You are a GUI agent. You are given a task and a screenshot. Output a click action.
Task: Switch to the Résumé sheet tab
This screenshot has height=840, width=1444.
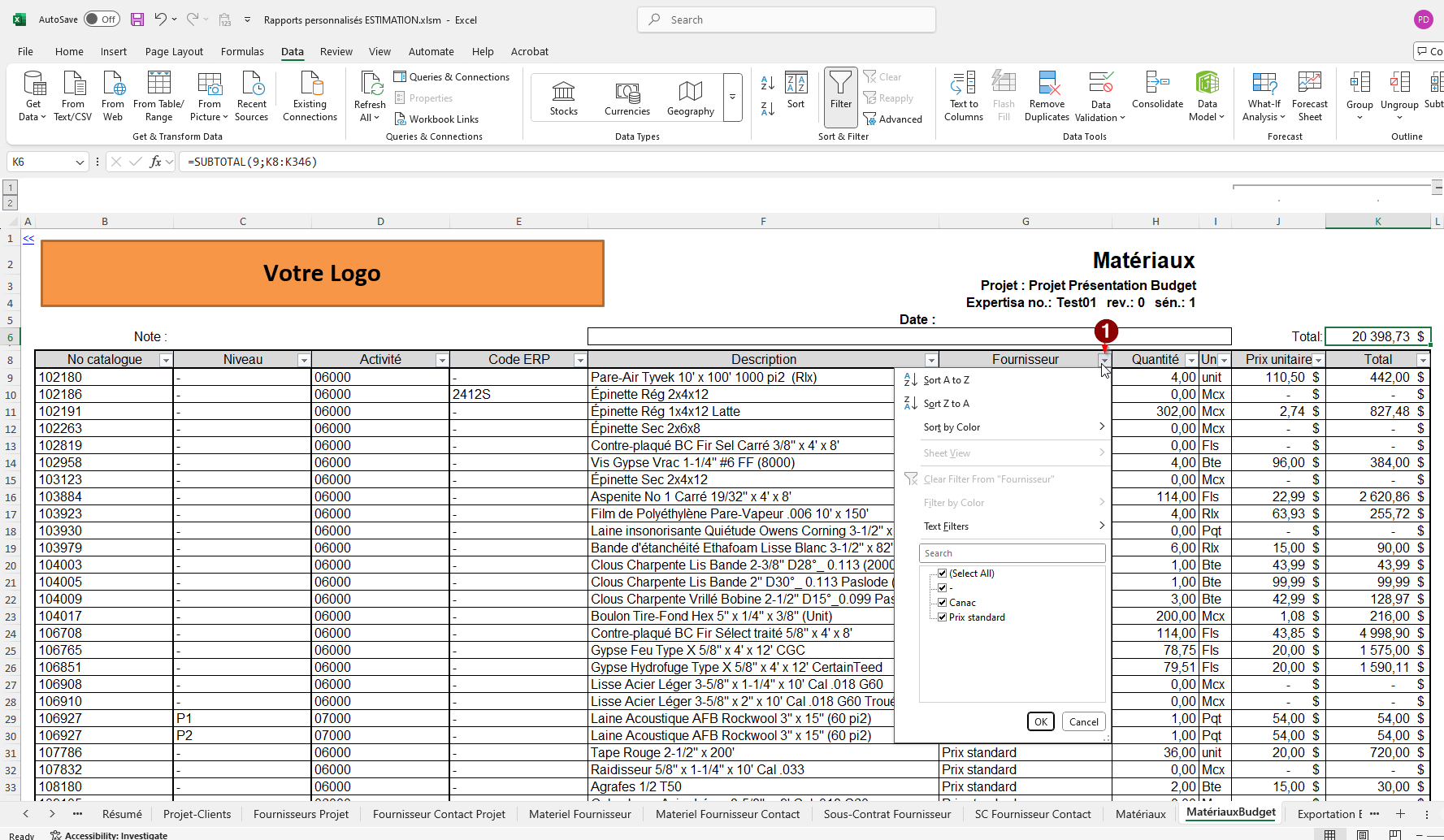[122, 814]
